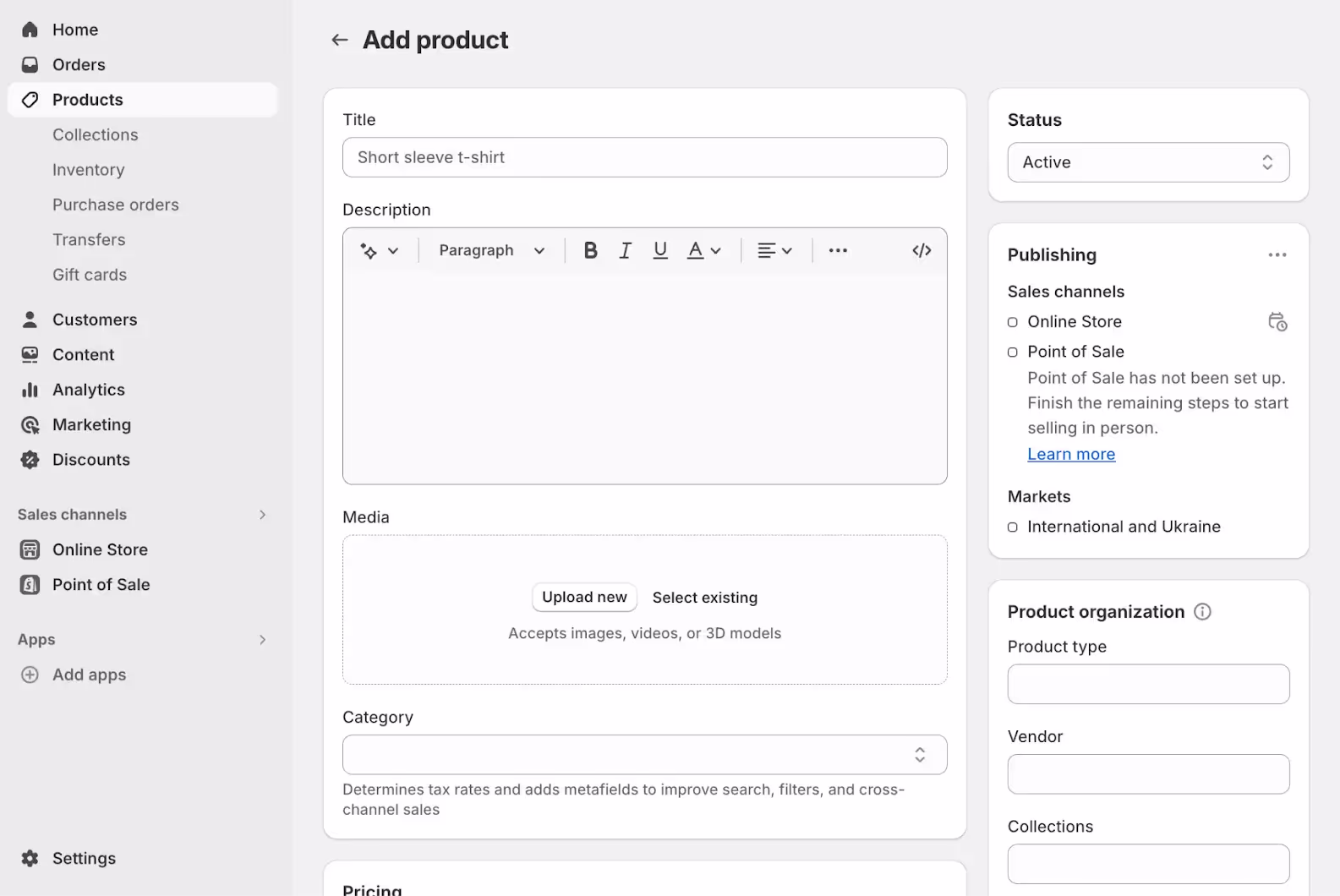The width and height of the screenshot is (1340, 896).
Task: Click the Title input field
Action: 644,157
